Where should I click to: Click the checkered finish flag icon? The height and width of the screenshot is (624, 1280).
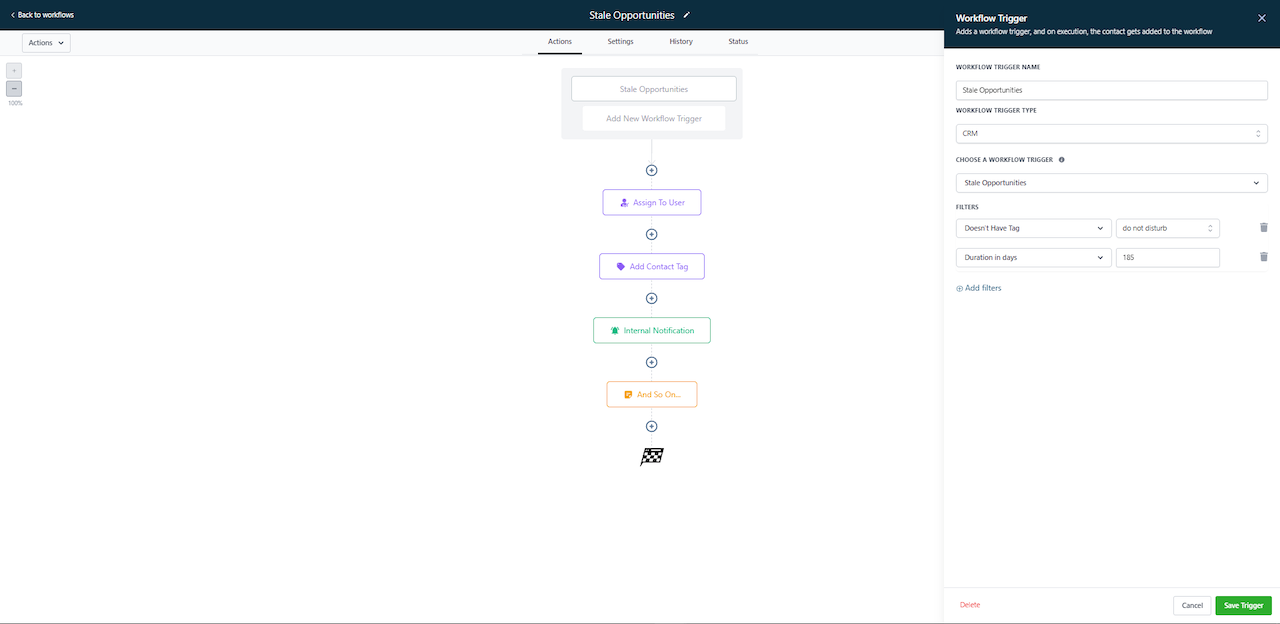[x=652, y=457]
